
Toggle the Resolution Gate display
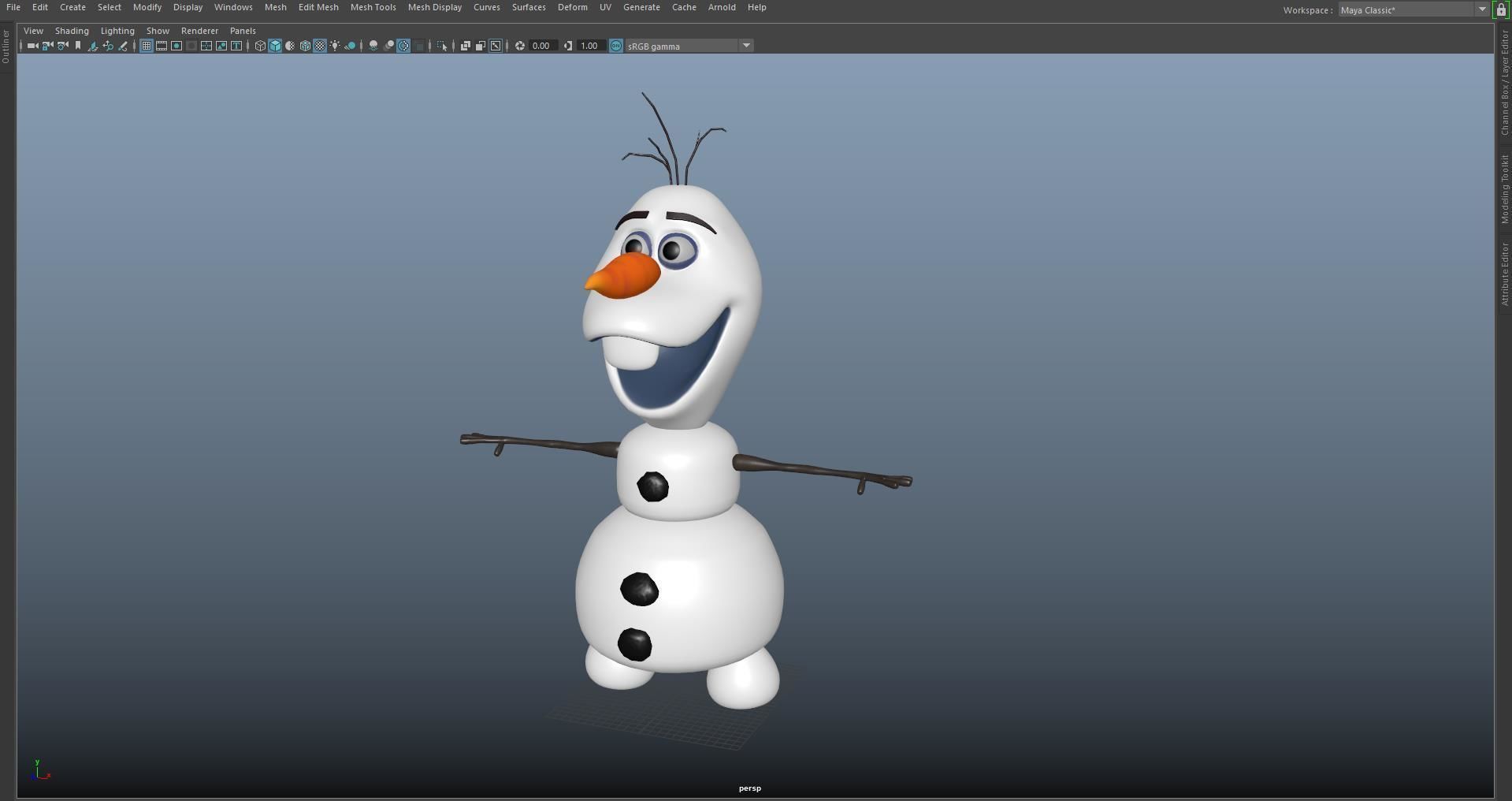point(176,46)
